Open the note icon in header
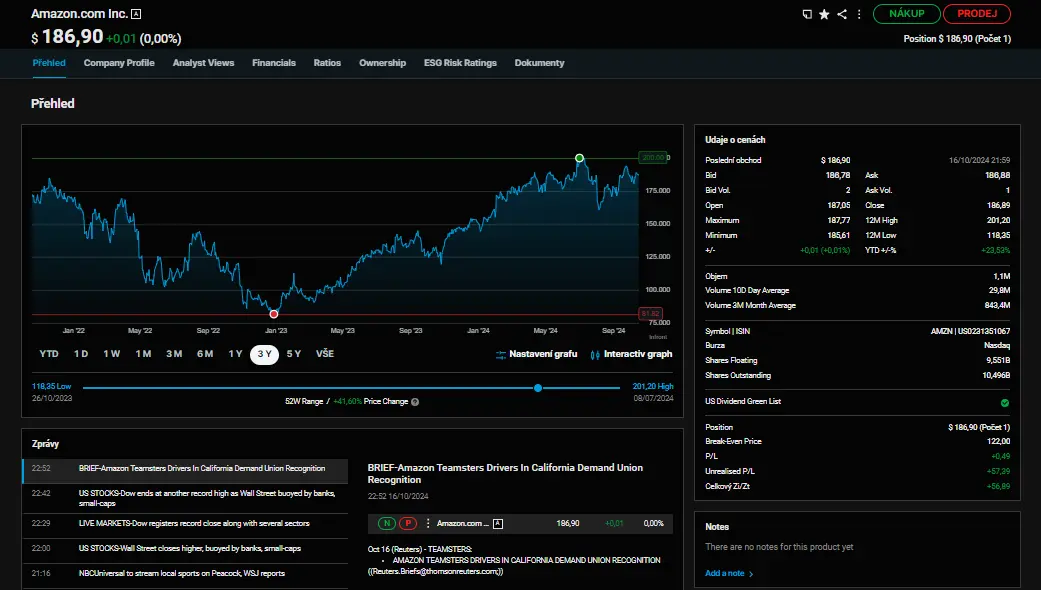This screenshot has height=590, width=1041. coord(807,14)
